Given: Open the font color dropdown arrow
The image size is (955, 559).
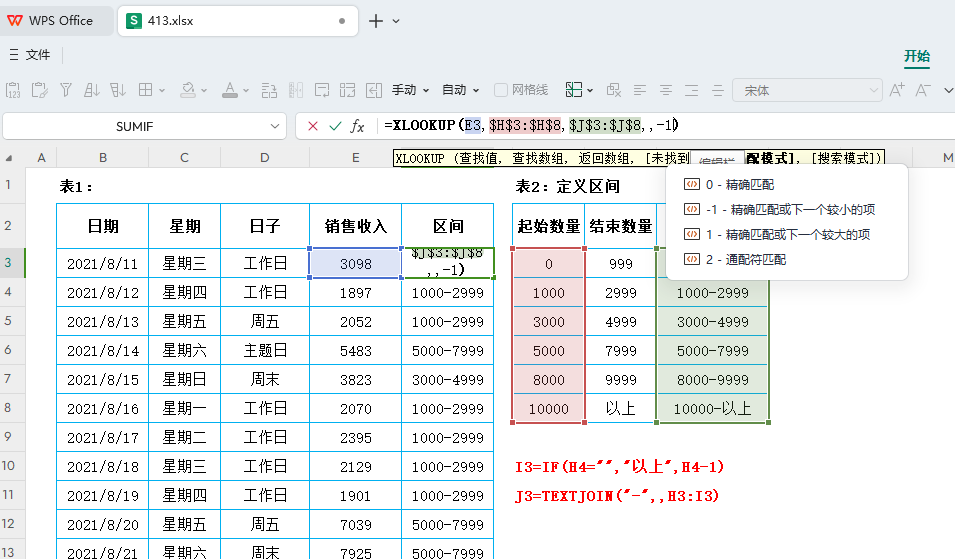Looking at the screenshot, I should [246, 91].
